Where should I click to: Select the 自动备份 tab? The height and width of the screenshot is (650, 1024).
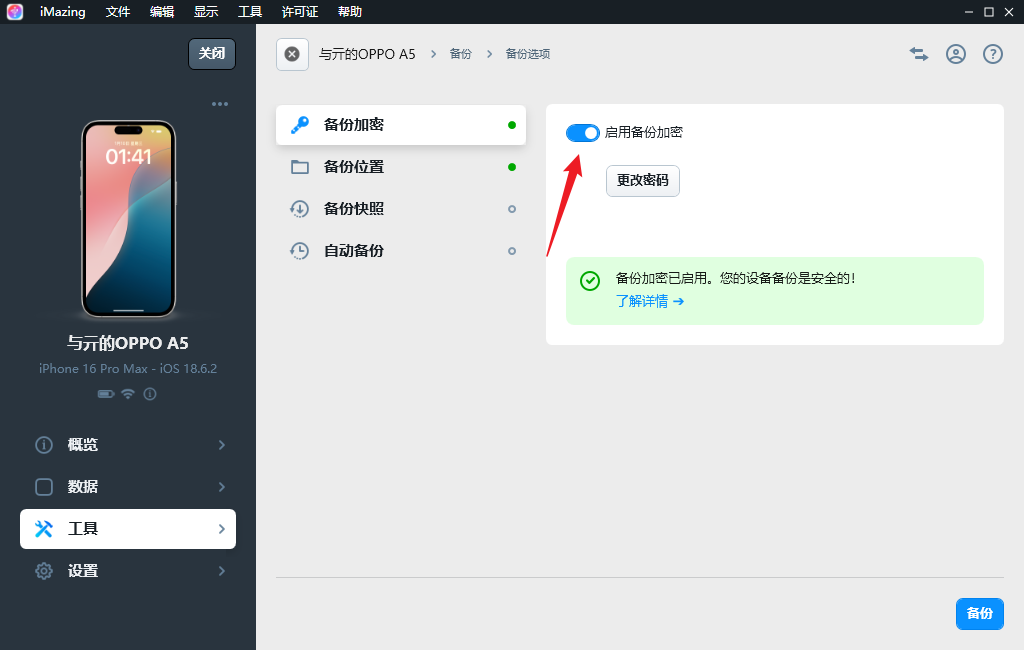tap(401, 251)
